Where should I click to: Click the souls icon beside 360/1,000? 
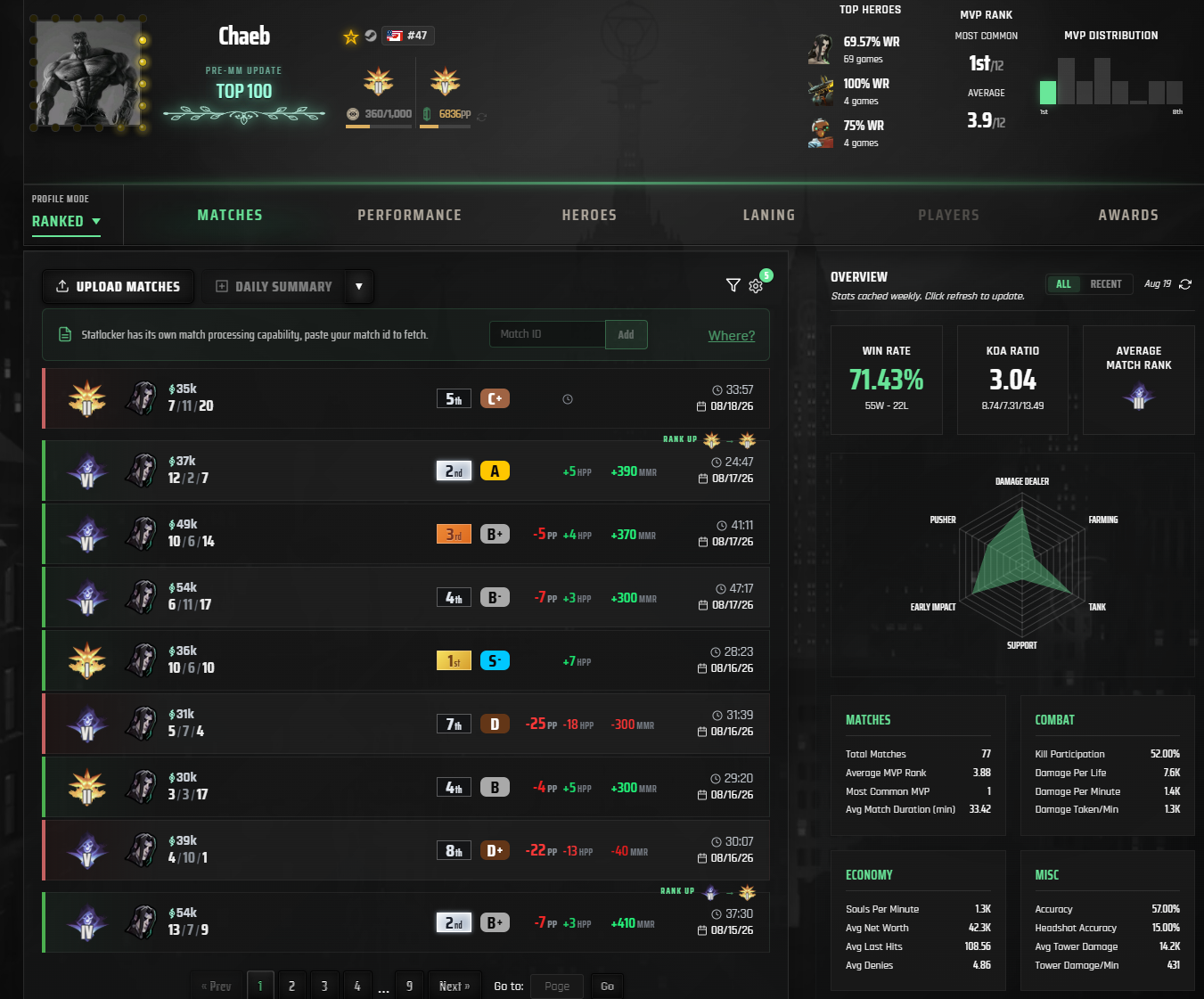pyautogui.click(x=353, y=114)
